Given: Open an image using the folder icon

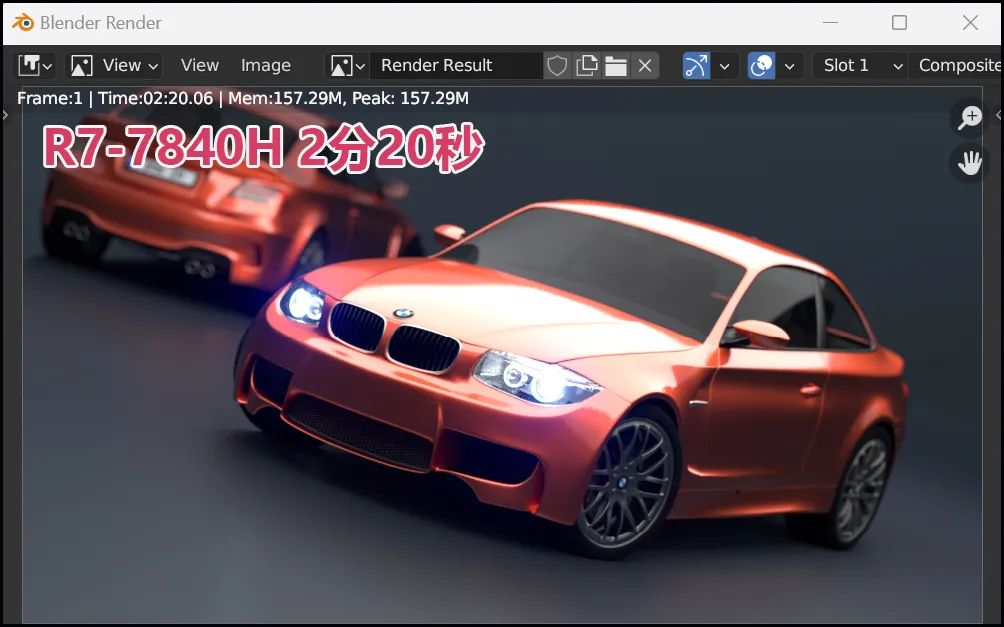Looking at the screenshot, I should click(x=615, y=65).
